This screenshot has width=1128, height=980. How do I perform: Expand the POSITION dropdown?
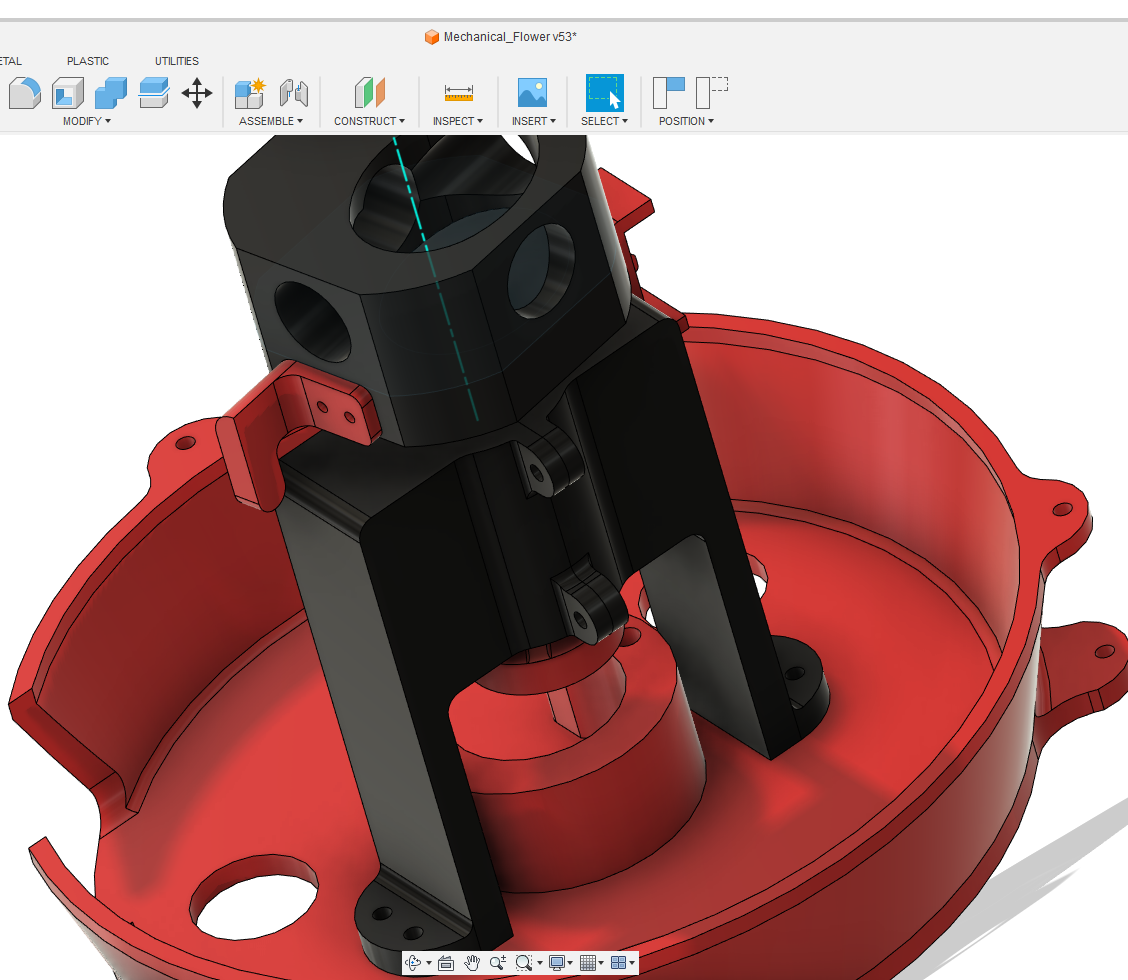pos(686,121)
